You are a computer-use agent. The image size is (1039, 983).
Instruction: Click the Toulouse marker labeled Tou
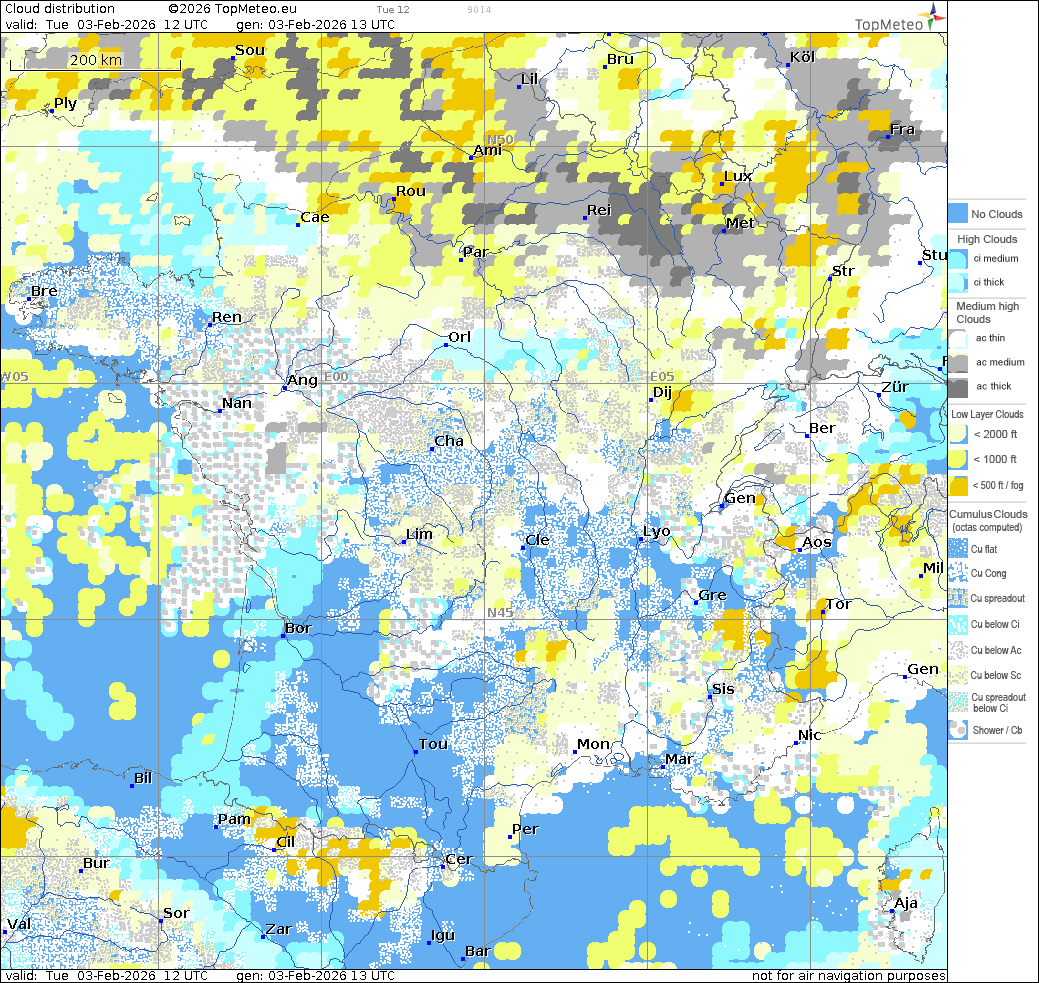pyautogui.click(x=415, y=752)
